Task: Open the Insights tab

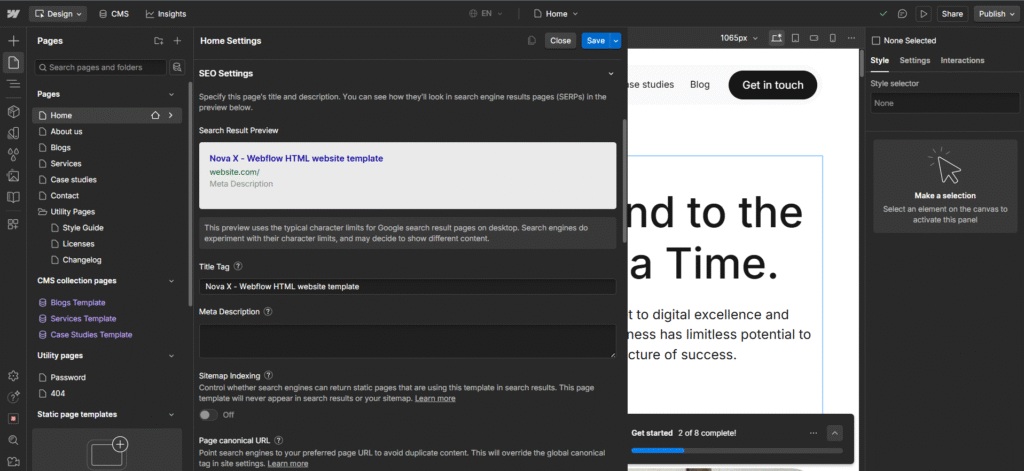Action: point(166,14)
